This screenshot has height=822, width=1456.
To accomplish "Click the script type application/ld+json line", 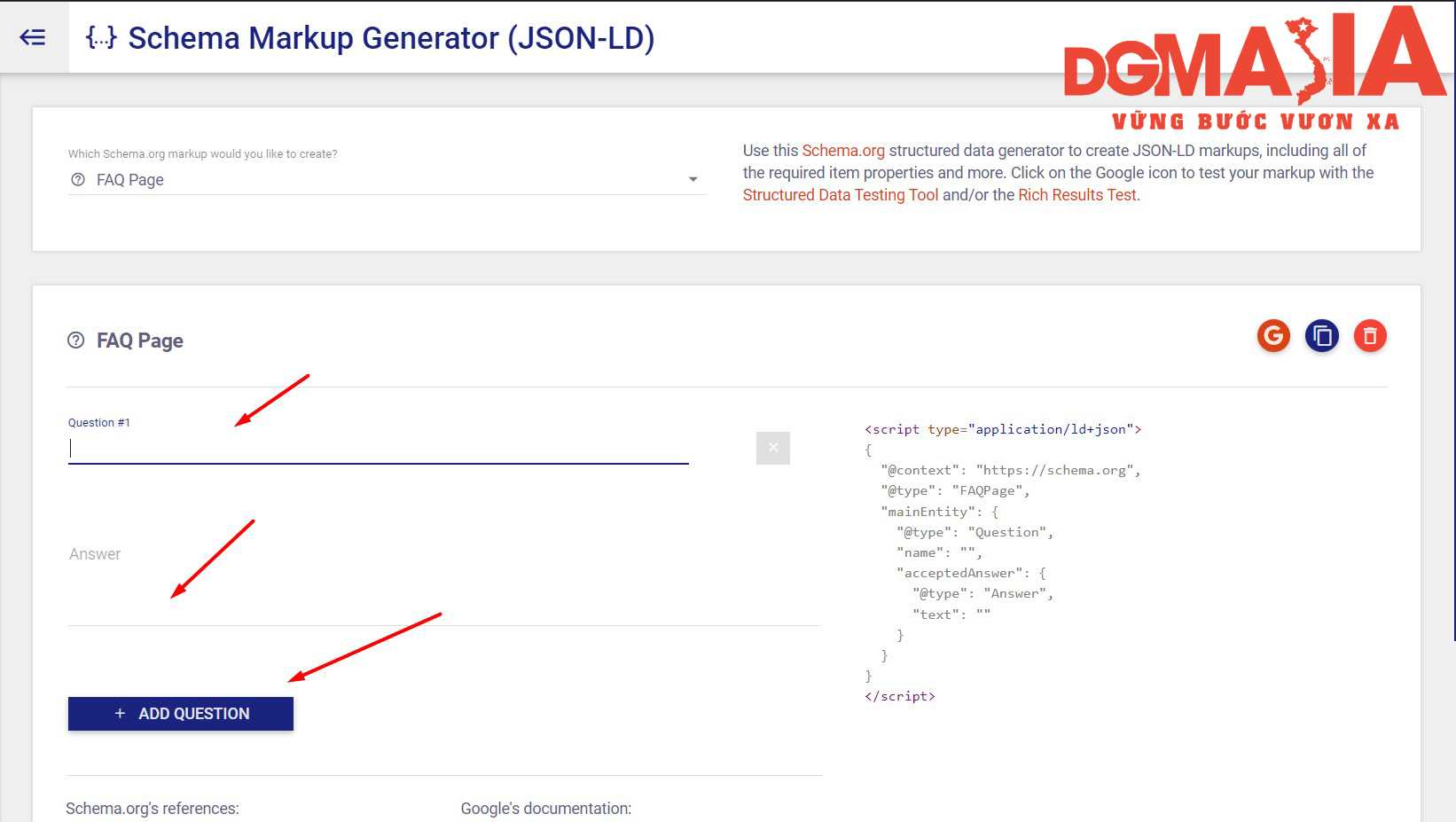I will [x=1003, y=429].
